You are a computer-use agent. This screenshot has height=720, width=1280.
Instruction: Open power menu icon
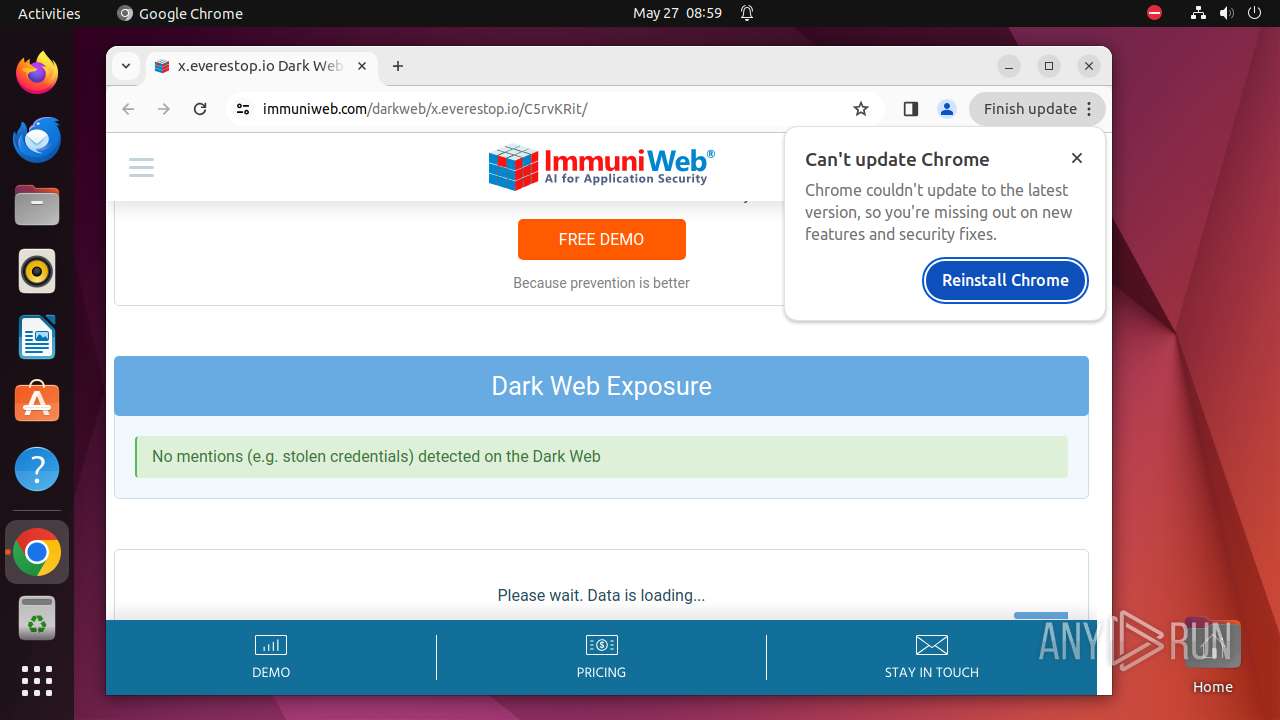click(x=1254, y=13)
